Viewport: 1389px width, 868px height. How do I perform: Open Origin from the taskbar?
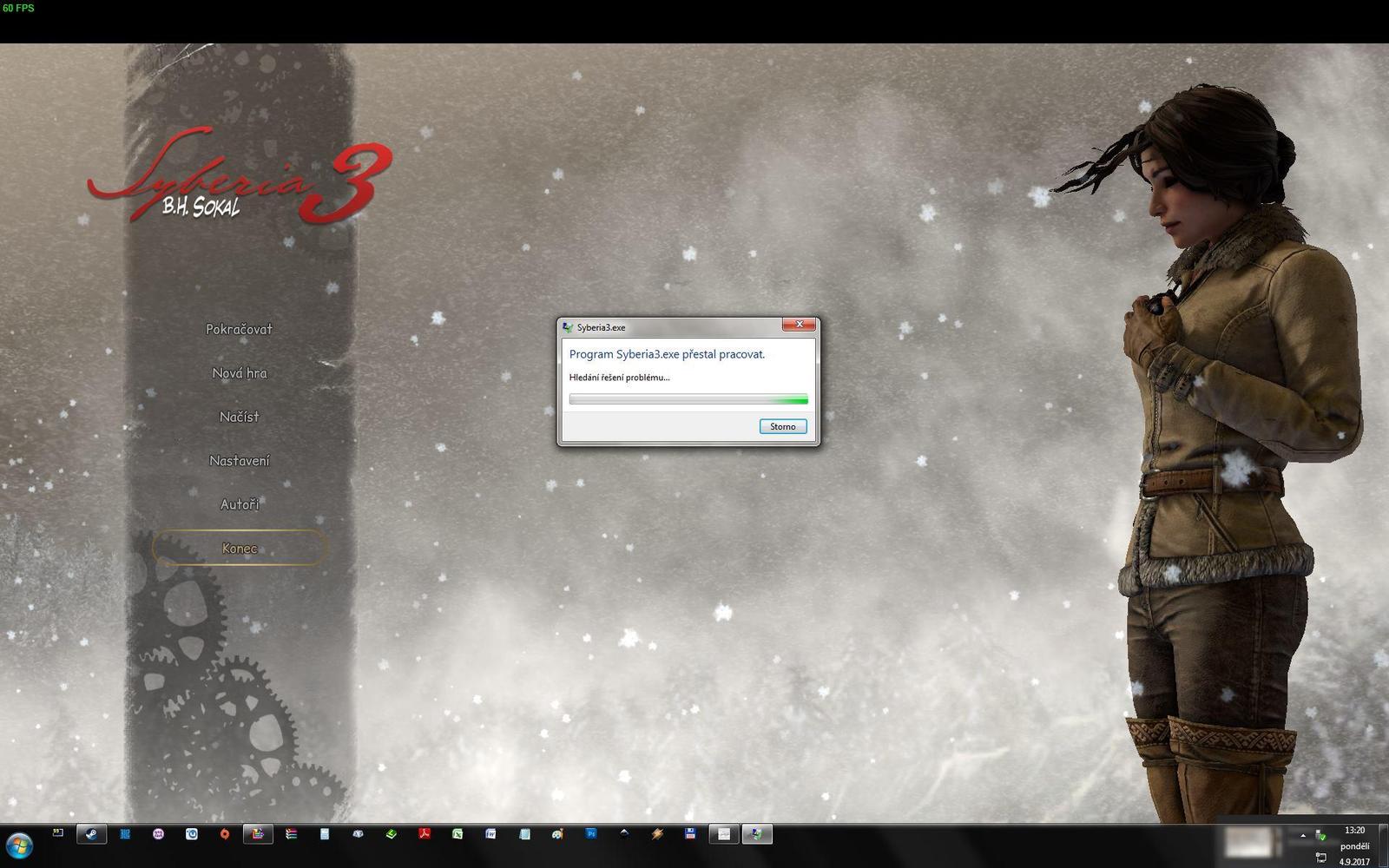(223, 834)
